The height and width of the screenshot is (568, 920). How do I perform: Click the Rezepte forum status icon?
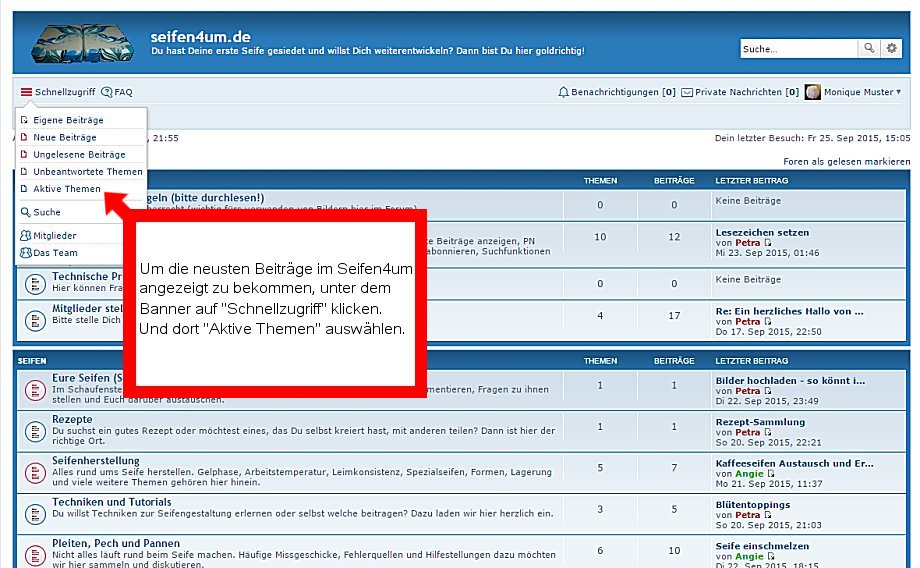[34, 428]
